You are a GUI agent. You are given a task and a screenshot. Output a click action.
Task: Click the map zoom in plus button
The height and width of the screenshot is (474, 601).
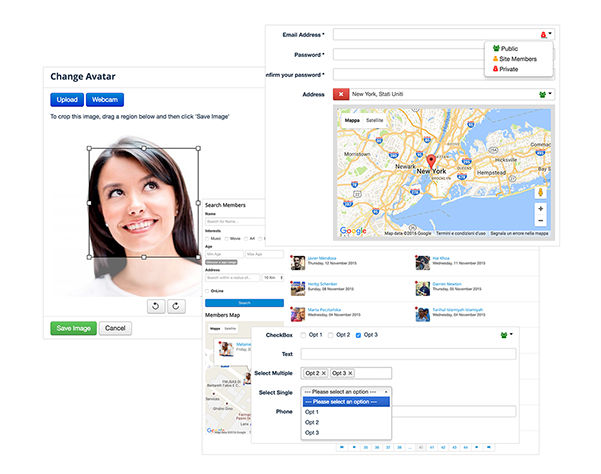coord(540,209)
